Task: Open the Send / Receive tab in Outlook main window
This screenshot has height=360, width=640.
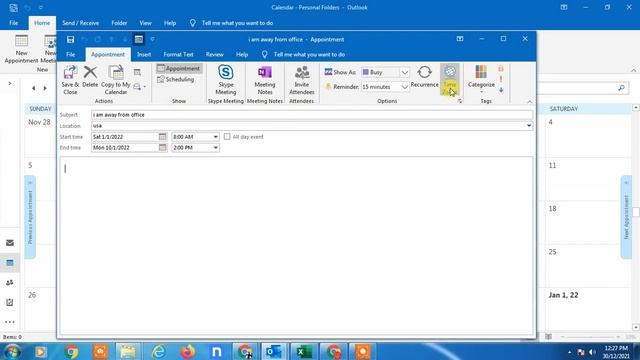Action: [x=80, y=23]
